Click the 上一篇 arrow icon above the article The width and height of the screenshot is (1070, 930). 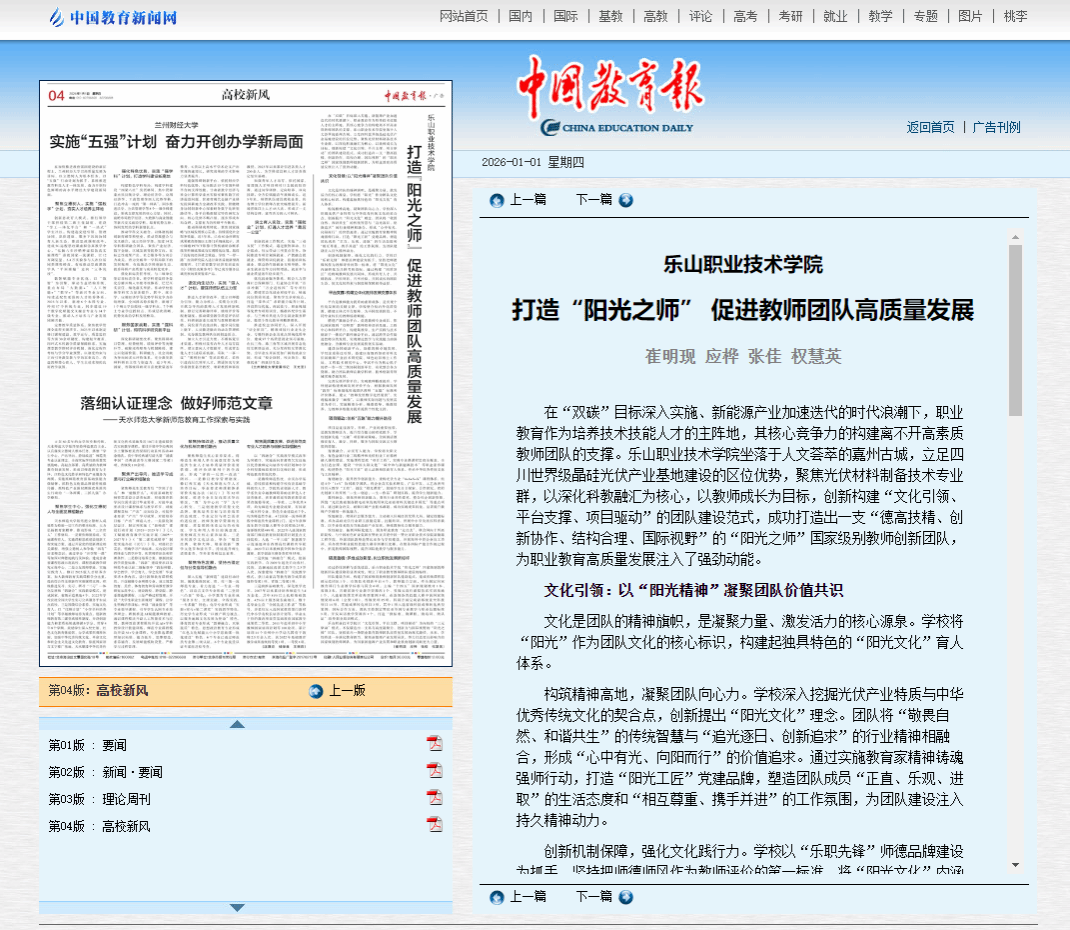(497, 200)
